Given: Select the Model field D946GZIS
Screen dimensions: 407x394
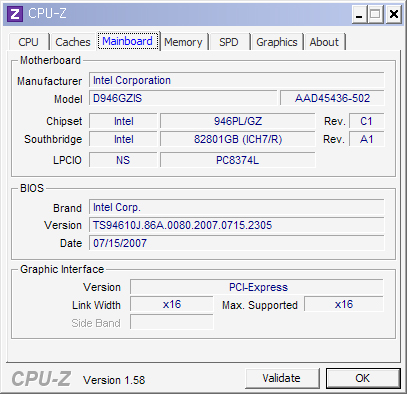Looking at the screenshot, I should pos(183,98).
